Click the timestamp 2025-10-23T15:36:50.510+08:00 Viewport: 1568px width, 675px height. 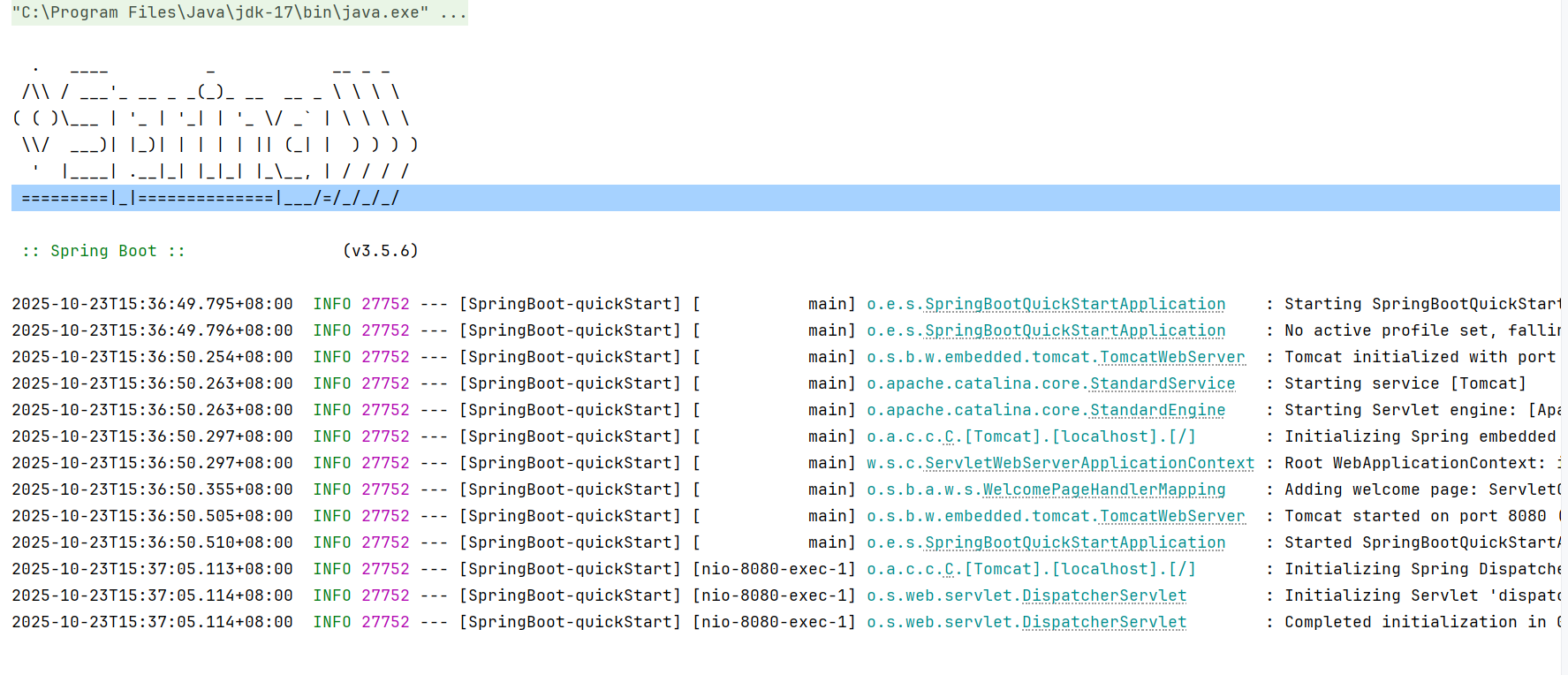[152, 542]
